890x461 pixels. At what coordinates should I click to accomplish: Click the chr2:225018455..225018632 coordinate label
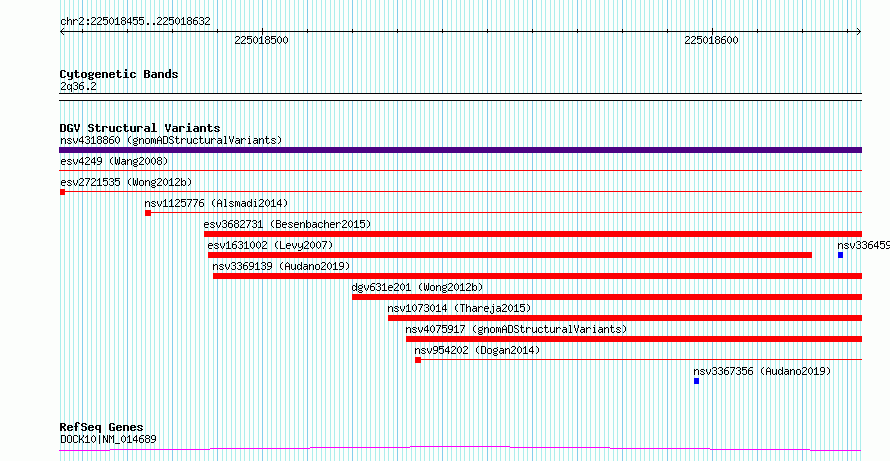(x=135, y=22)
